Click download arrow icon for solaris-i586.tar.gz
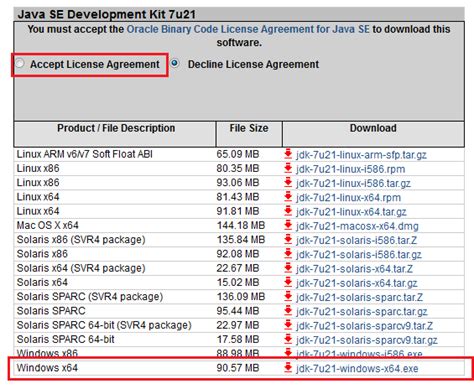The image size is (474, 389). point(288,254)
